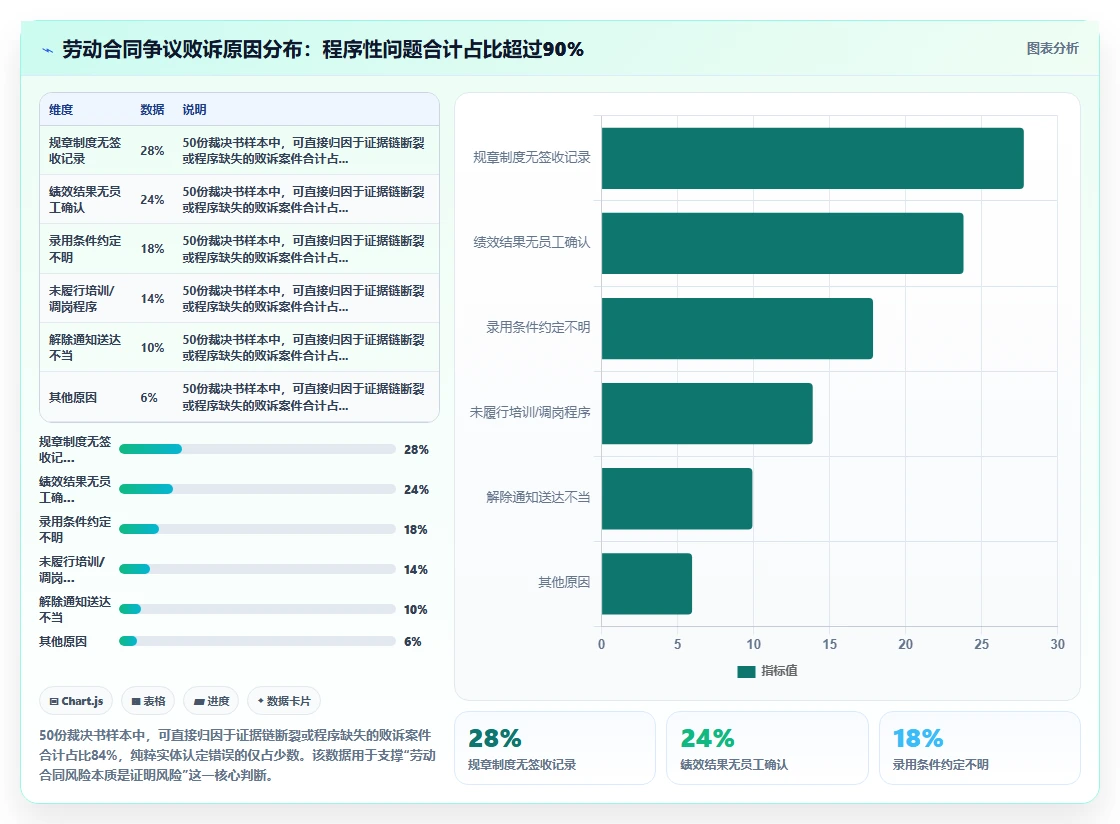Click the x-axis tick label 30
1120x824 pixels.
point(1057,644)
